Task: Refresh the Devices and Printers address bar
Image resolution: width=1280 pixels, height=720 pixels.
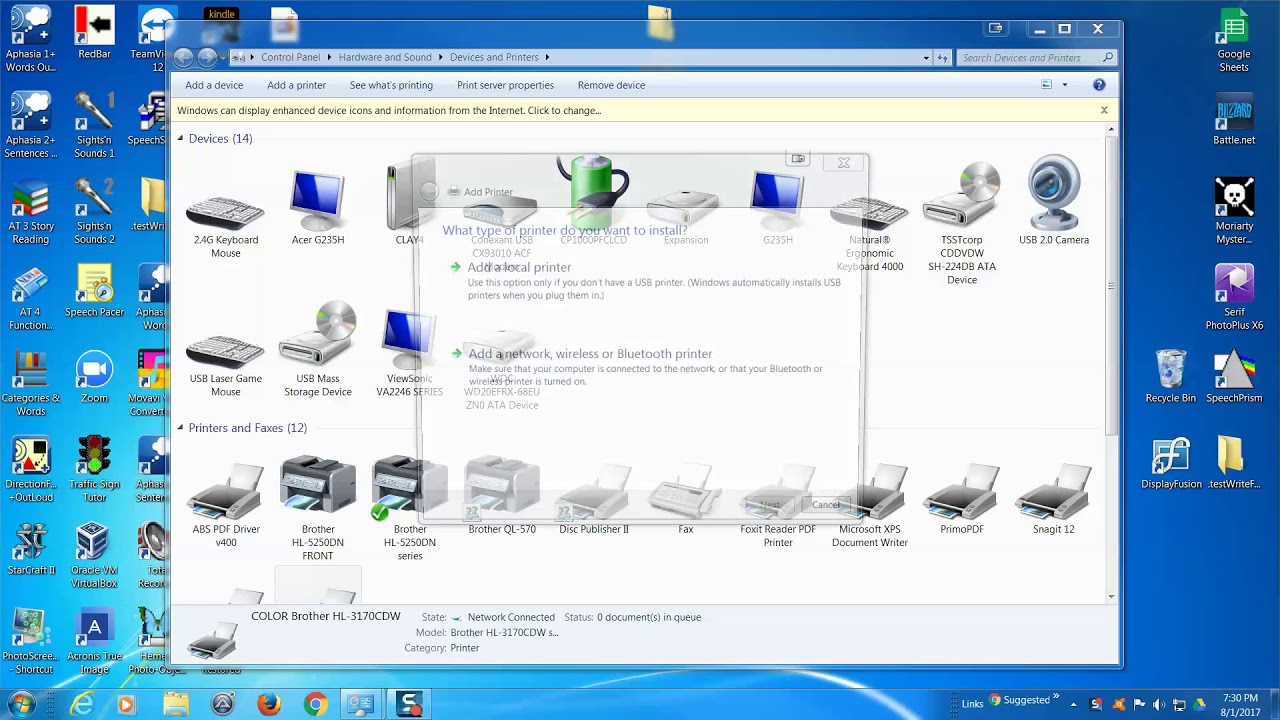Action: pyautogui.click(x=943, y=57)
